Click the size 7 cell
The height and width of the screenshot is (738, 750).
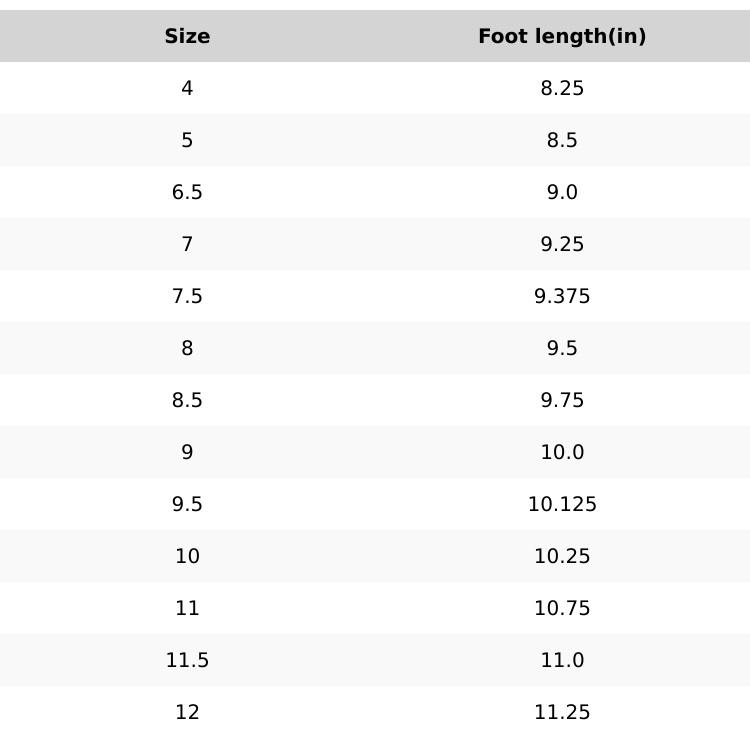click(x=187, y=244)
